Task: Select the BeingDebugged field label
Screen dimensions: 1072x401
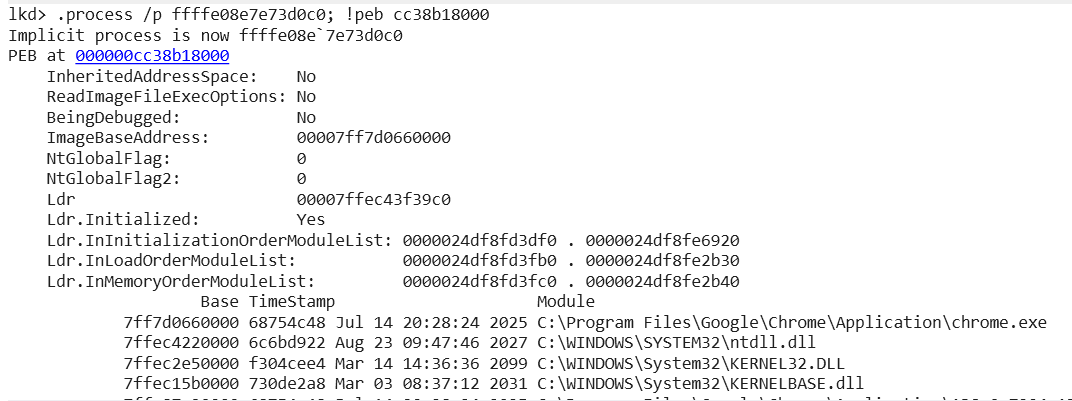Action: tap(114, 117)
